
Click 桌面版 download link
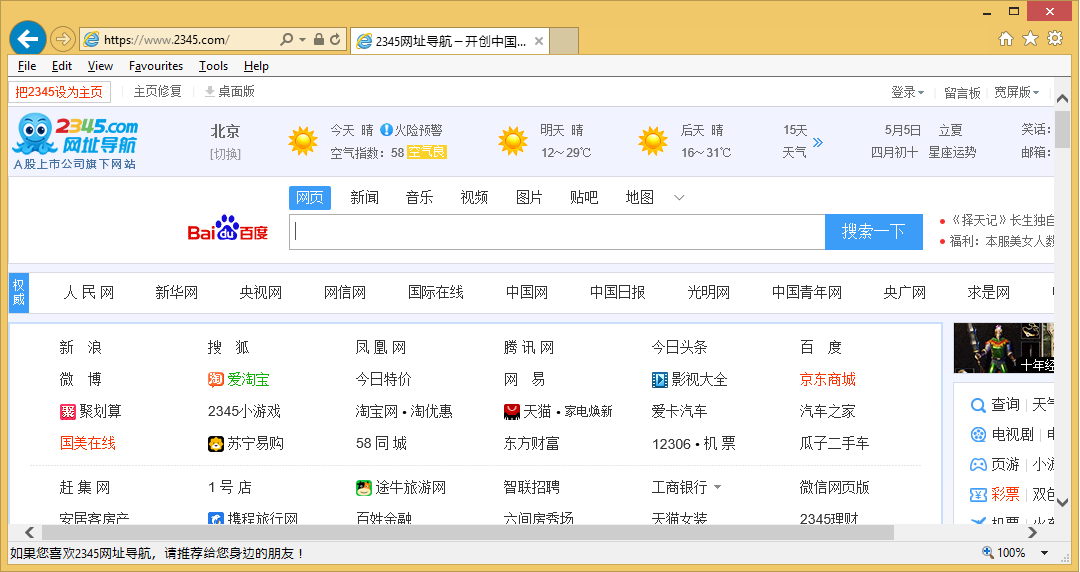pos(230,92)
